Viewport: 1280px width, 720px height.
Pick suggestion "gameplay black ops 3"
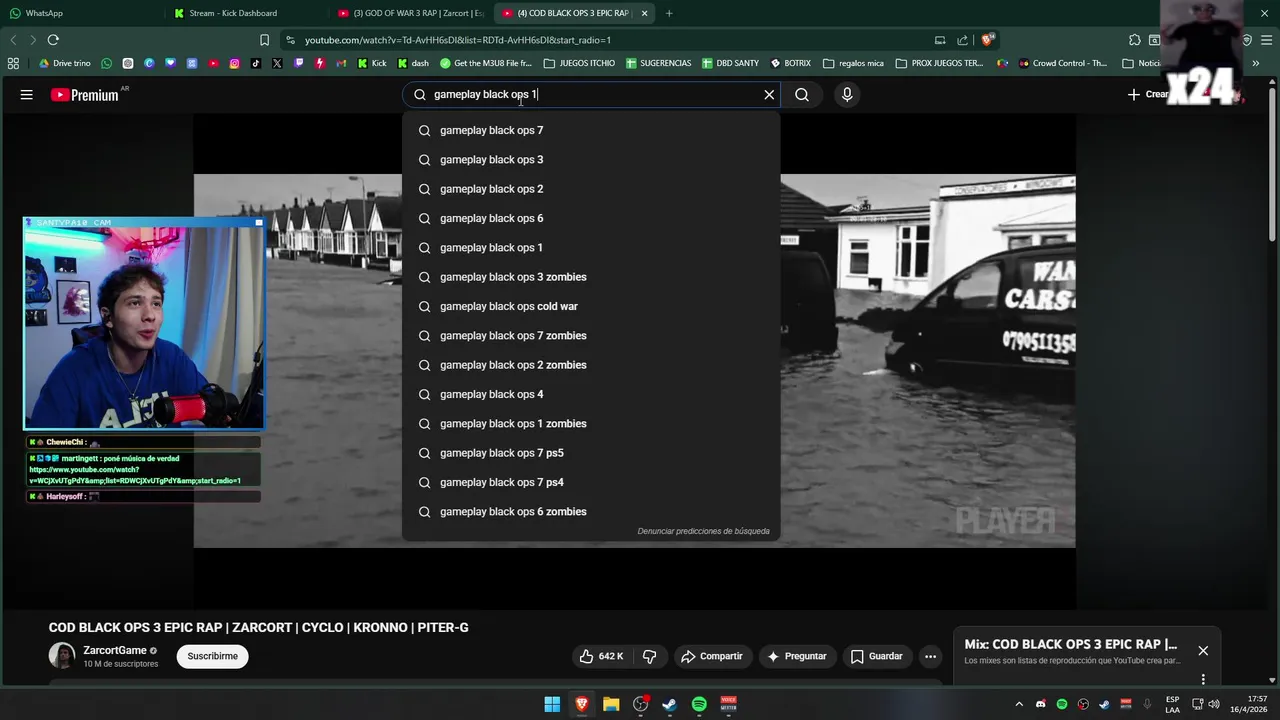pyautogui.click(x=591, y=160)
